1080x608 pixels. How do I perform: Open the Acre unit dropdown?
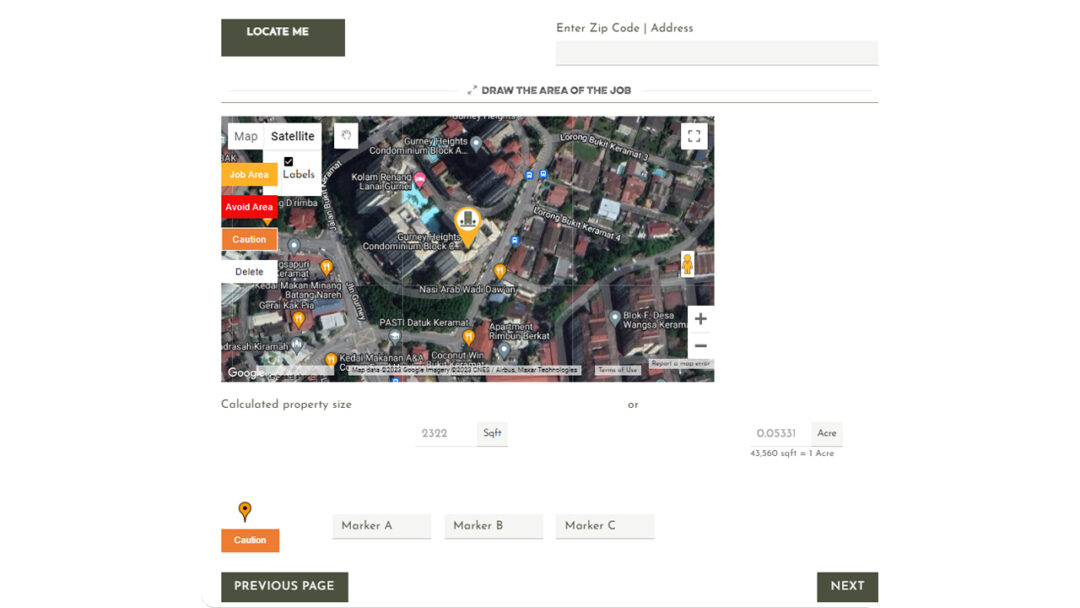(x=826, y=432)
